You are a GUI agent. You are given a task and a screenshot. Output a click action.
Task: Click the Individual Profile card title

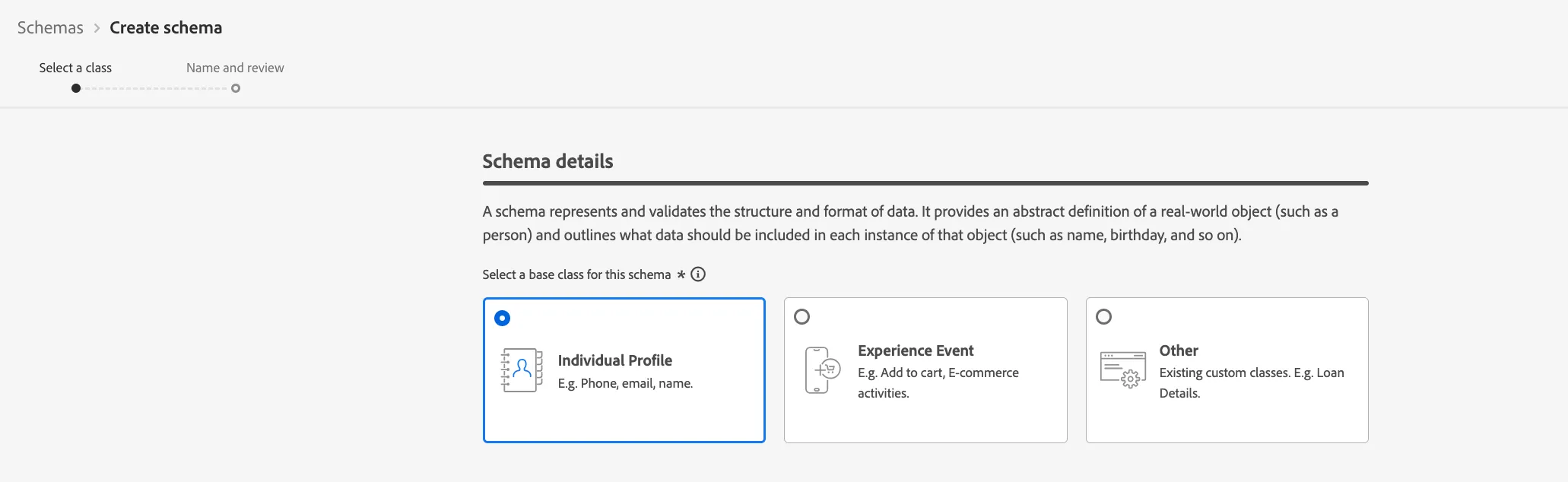[614, 360]
